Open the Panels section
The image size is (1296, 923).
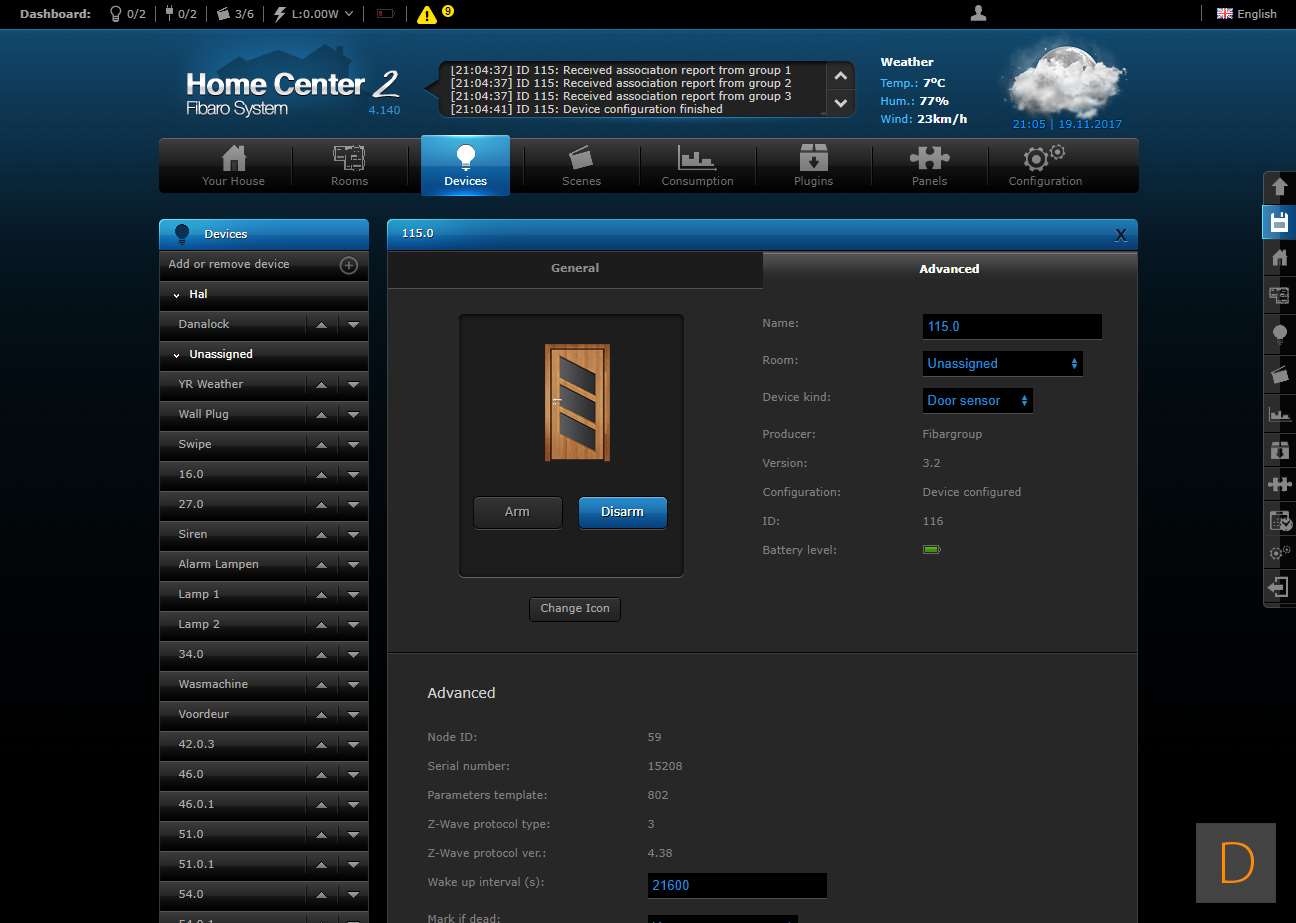(929, 165)
